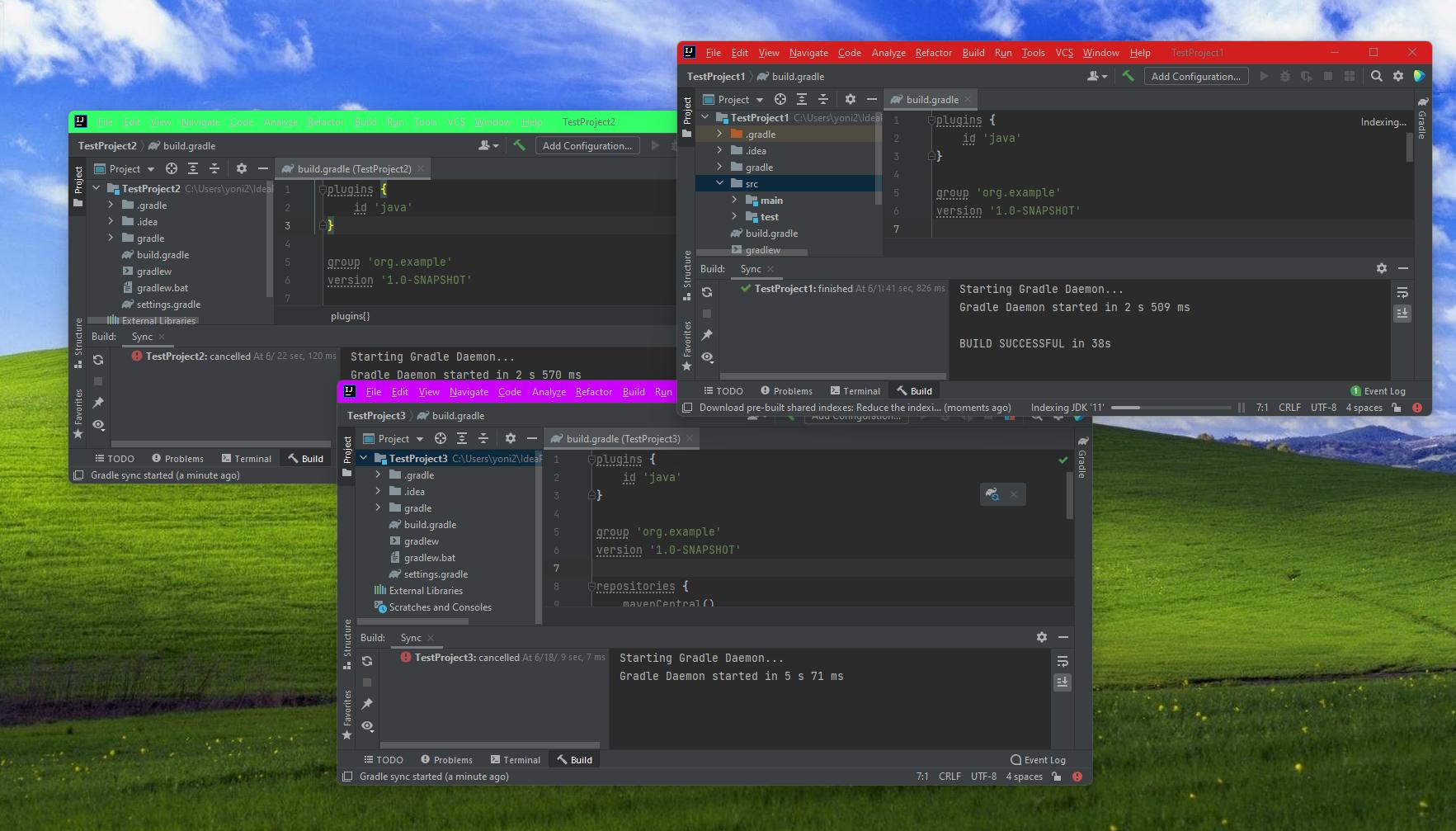The image size is (1456, 831).
Task: Expand the .gradle folder in TestProject1 tree
Action: [x=719, y=134]
